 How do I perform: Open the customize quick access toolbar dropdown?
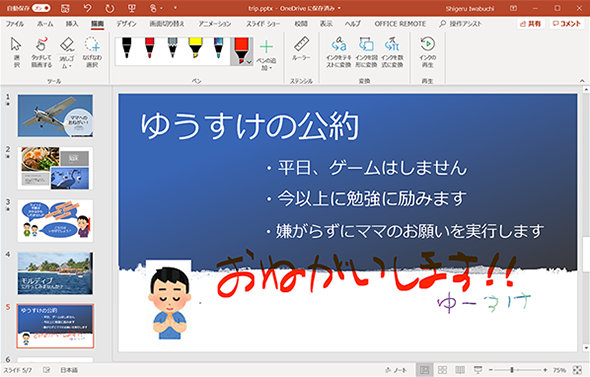[175, 8]
